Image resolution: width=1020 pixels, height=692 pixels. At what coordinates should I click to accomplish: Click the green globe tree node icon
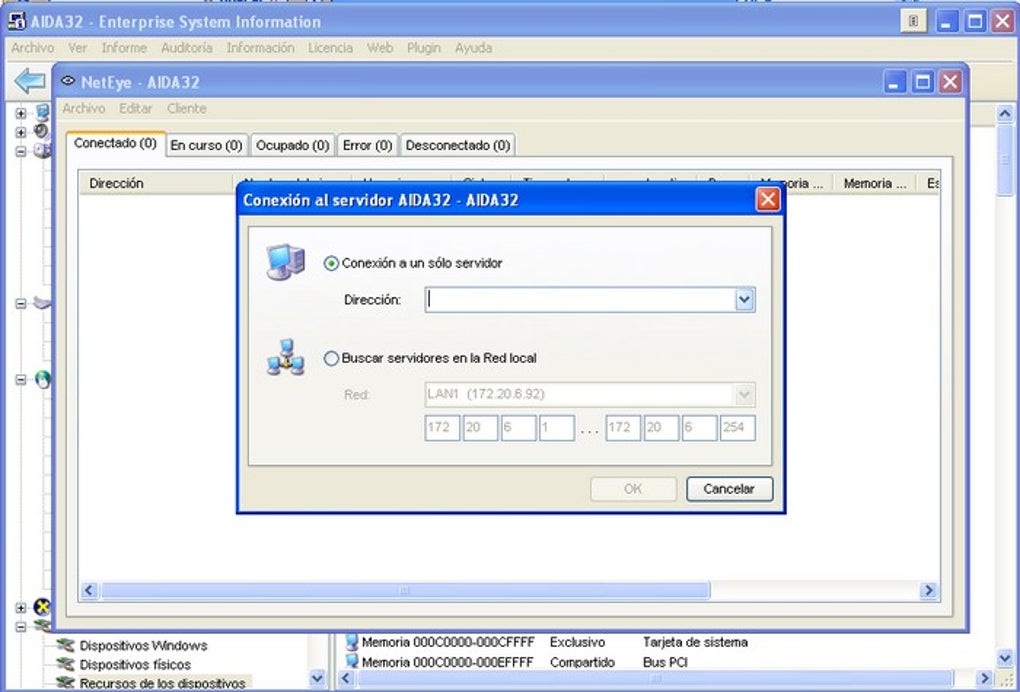point(43,379)
